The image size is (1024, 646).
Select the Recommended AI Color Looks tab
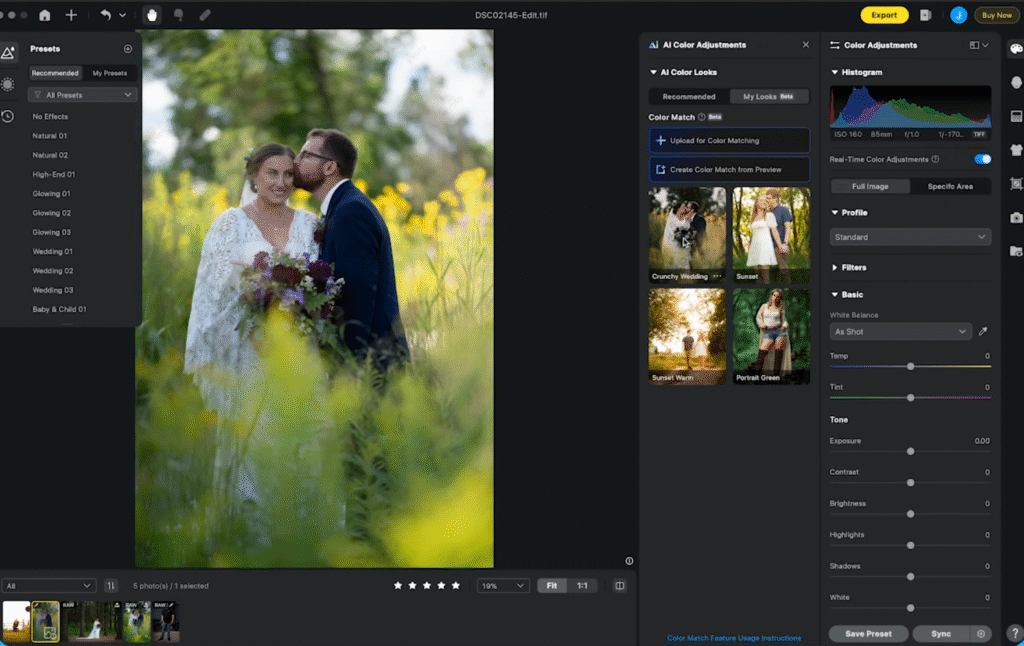click(x=688, y=97)
